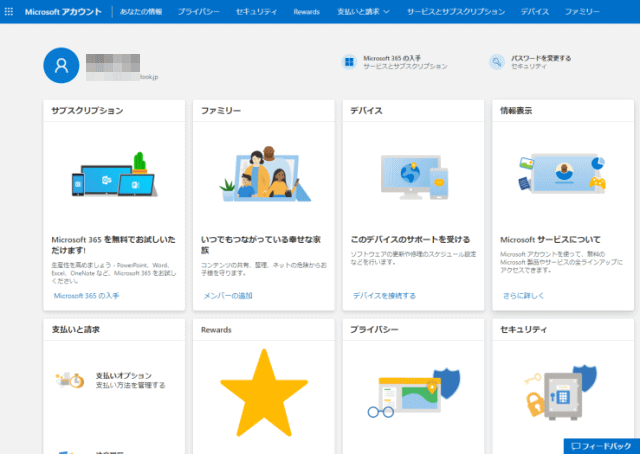Click Microsoft 365 の入手 link in subscription card
This screenshot has width=640, height=454.
(87, 296)
